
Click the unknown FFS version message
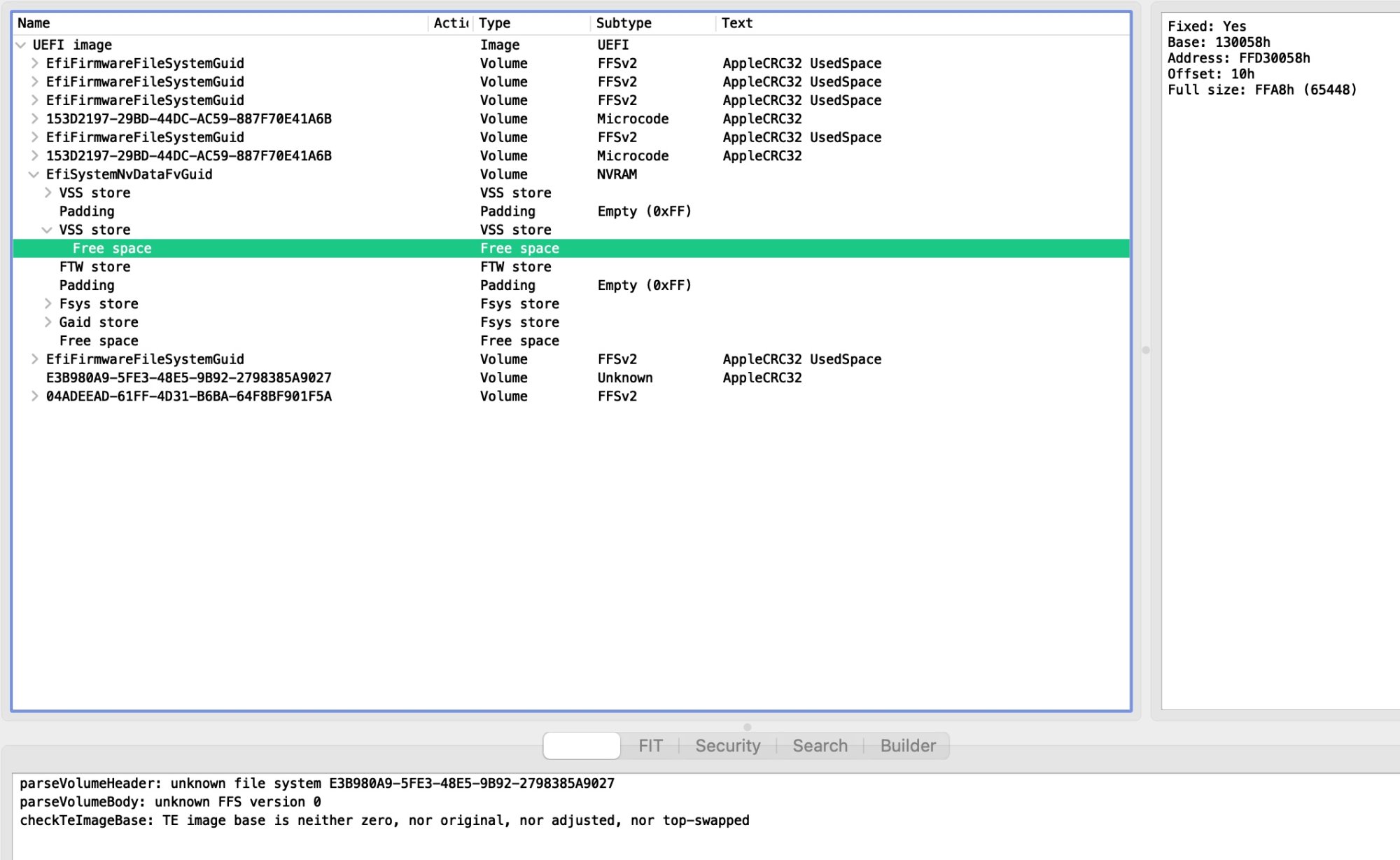coord(170,802)
